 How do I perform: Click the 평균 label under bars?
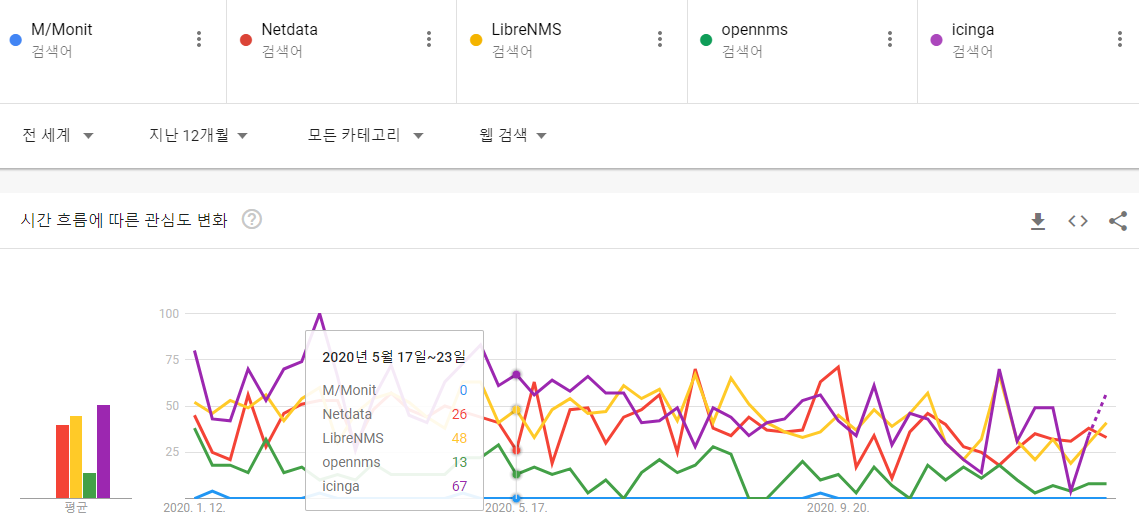(x=76, y=507)
